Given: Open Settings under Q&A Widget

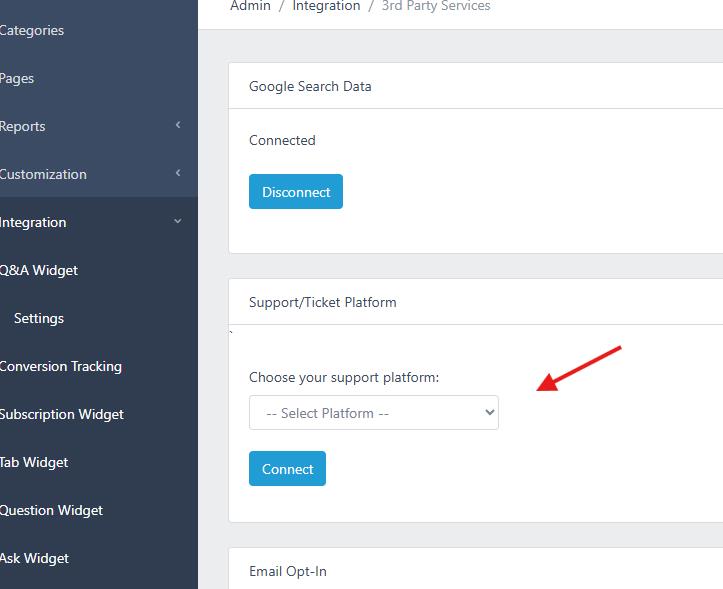Looking at the screenshot, I should pyautogui.click(x=39, y=318).
